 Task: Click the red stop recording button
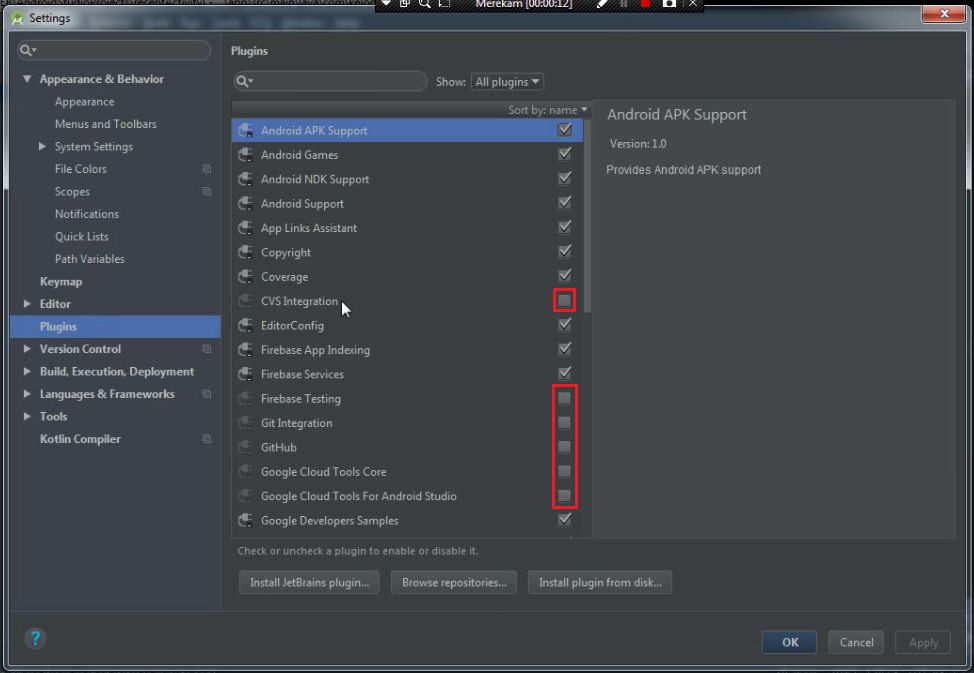pyautogui.click(x=645, y=4)
